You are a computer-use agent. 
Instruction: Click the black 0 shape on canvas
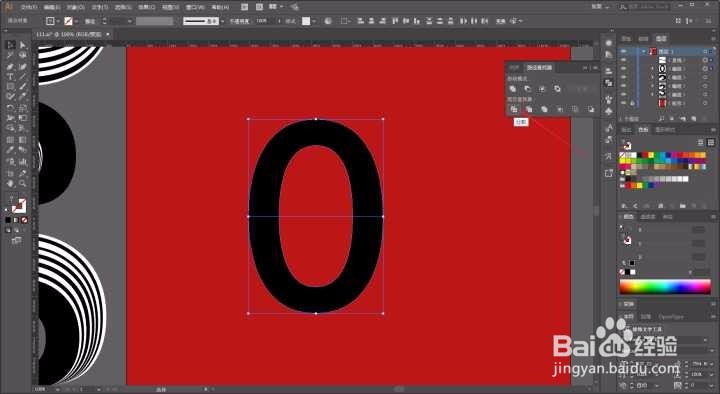pyautogui.click(x=264, y=216)
